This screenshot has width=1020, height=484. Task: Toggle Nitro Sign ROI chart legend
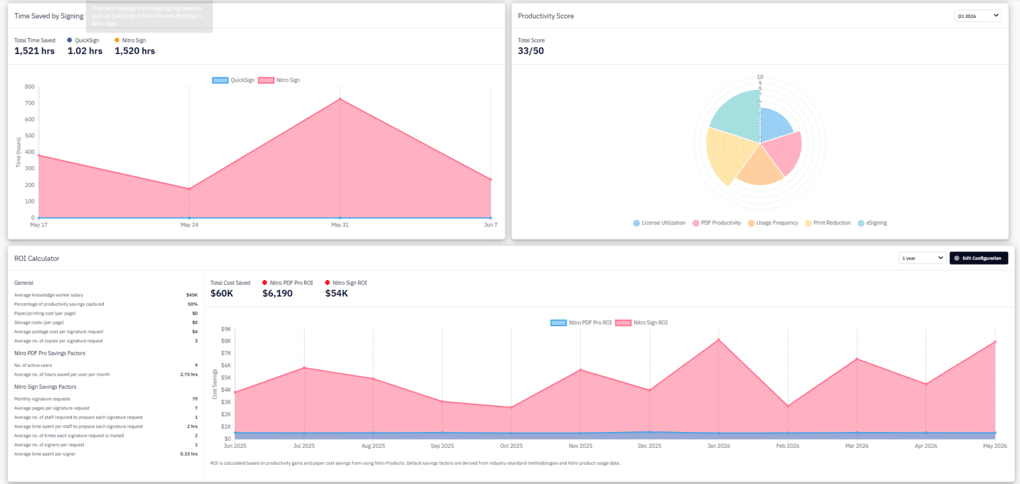pyautogui.click(x=641, y=322)
